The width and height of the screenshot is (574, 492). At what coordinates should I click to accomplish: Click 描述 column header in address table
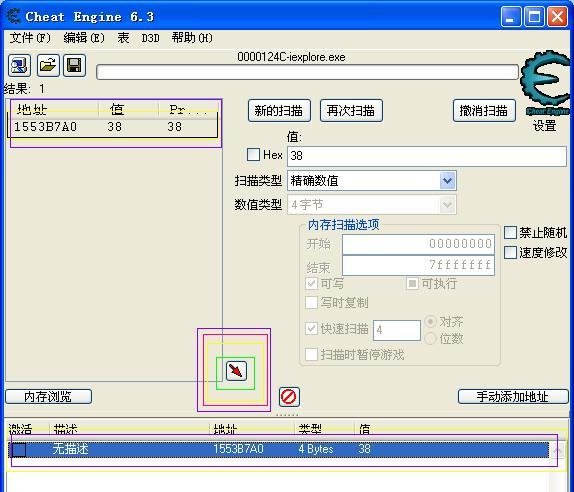point(65,429)
